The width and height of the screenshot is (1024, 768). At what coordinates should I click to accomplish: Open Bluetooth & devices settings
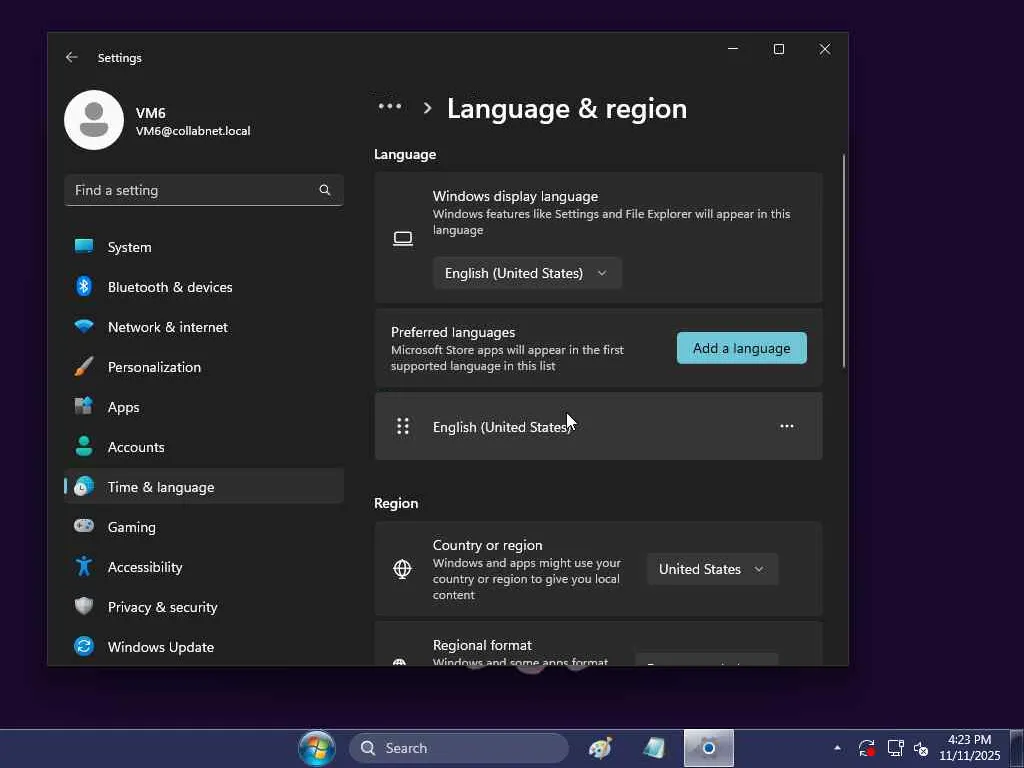204,287
